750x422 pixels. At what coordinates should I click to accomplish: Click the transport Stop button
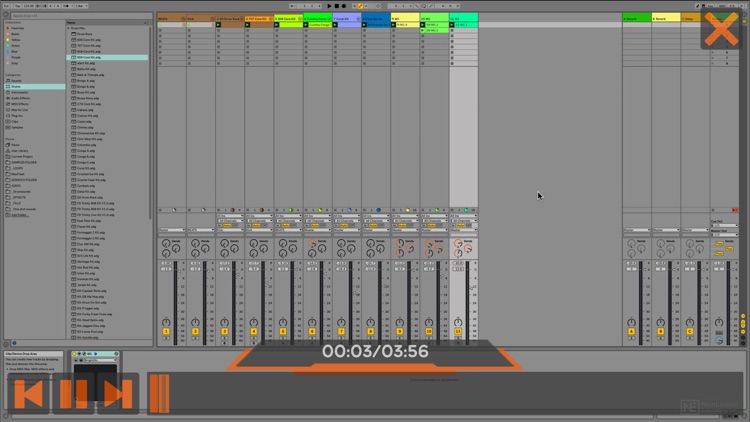(x=336, y=6)
